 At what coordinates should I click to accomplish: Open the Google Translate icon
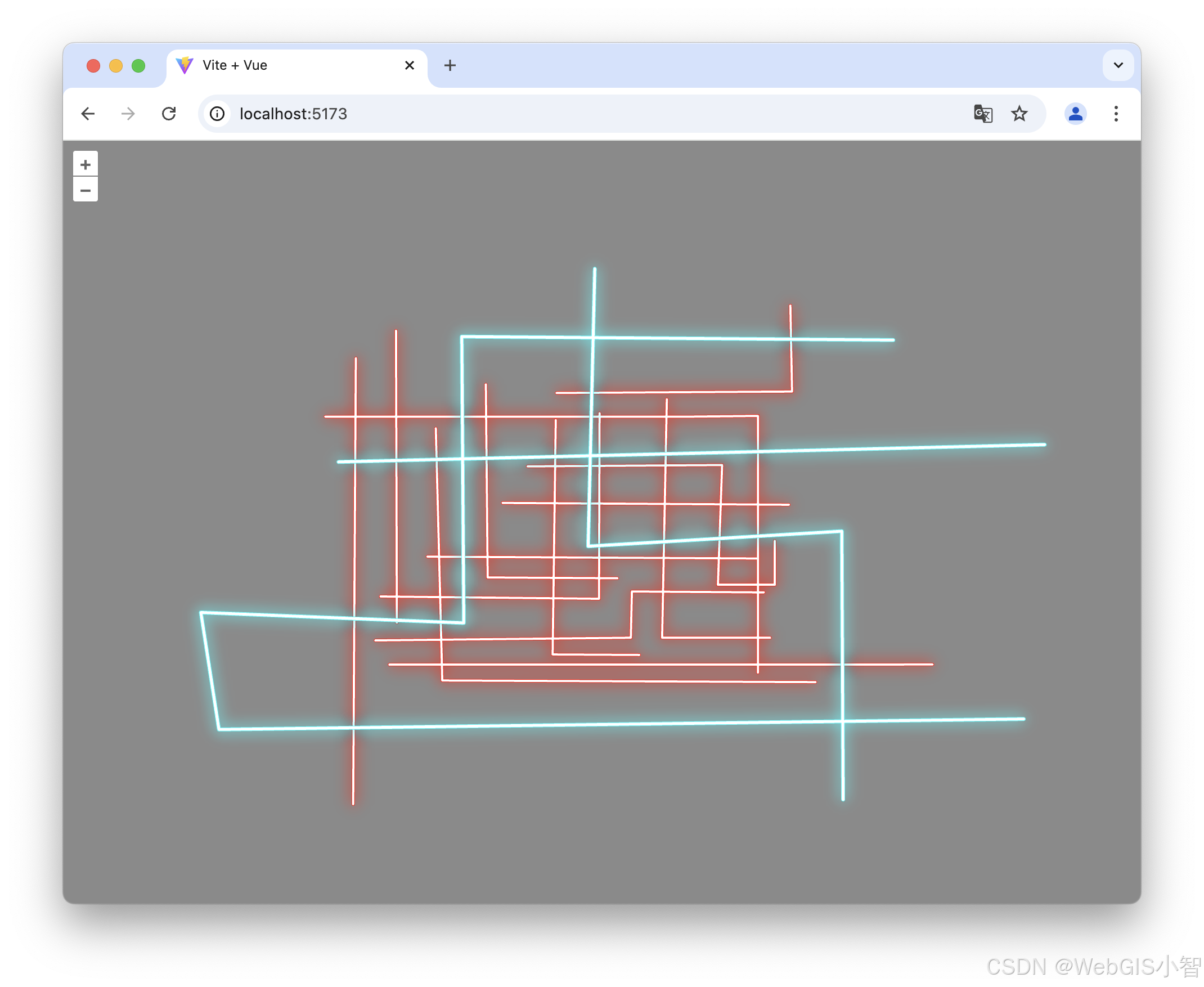tap(983, 114)
